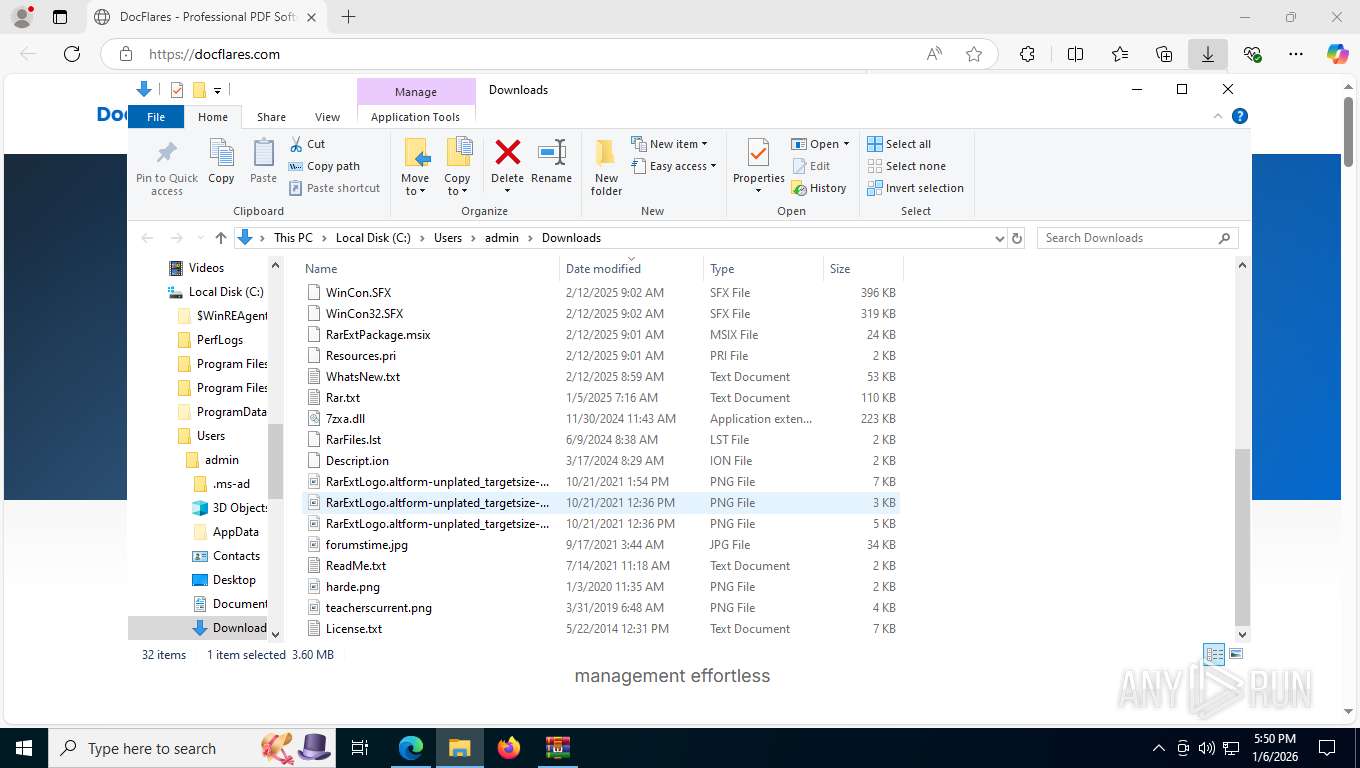
Task: Select the file 7zxa.dll
Action: (345, 419)
